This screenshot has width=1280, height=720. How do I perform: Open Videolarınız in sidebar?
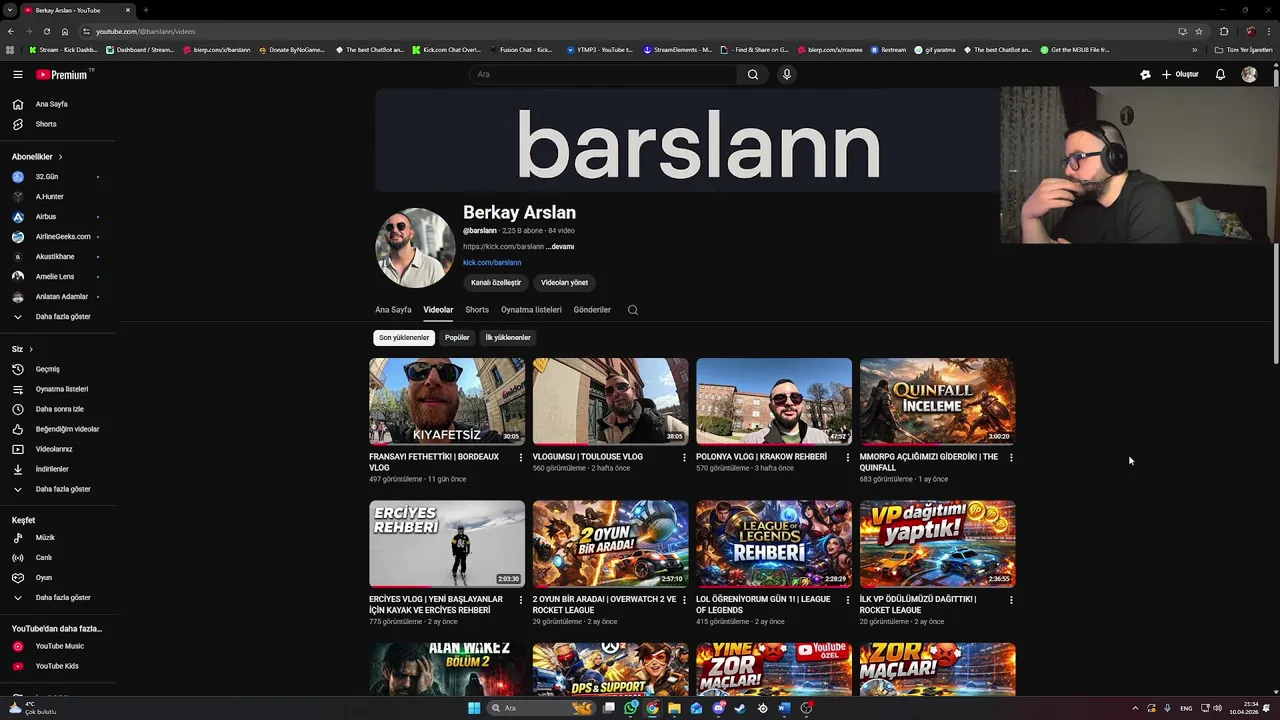(x=57, y=449)
